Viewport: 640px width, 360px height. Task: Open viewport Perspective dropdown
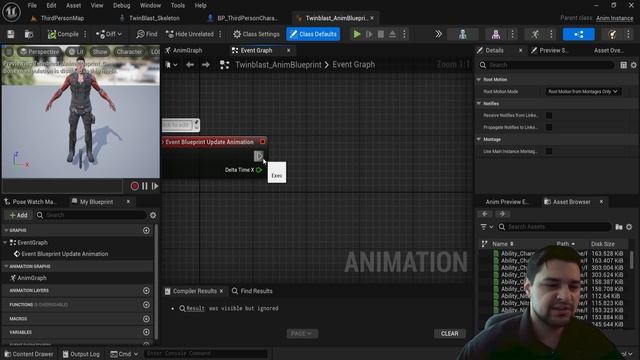coord(40,52)
